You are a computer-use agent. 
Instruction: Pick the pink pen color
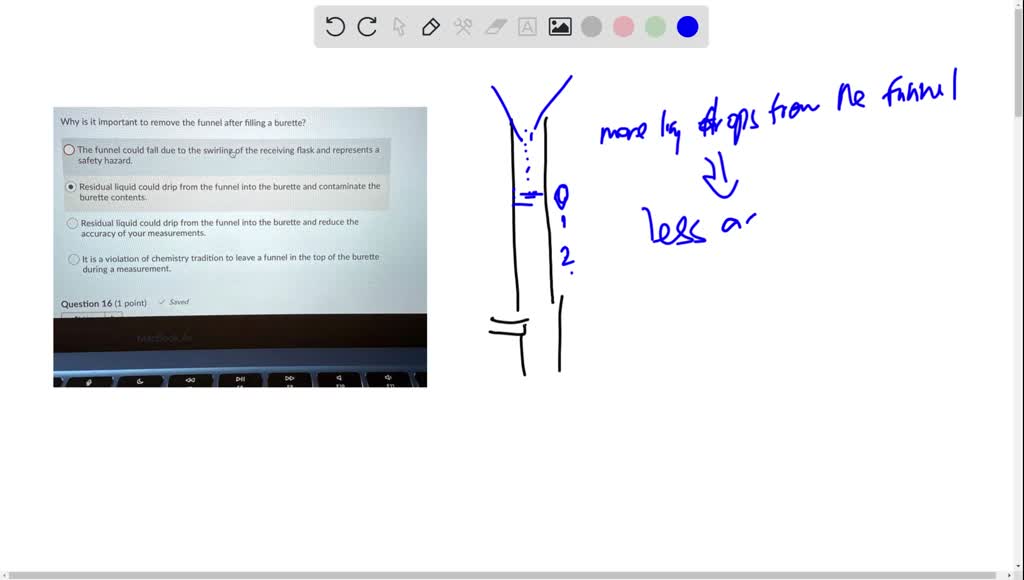coord(623,27)
